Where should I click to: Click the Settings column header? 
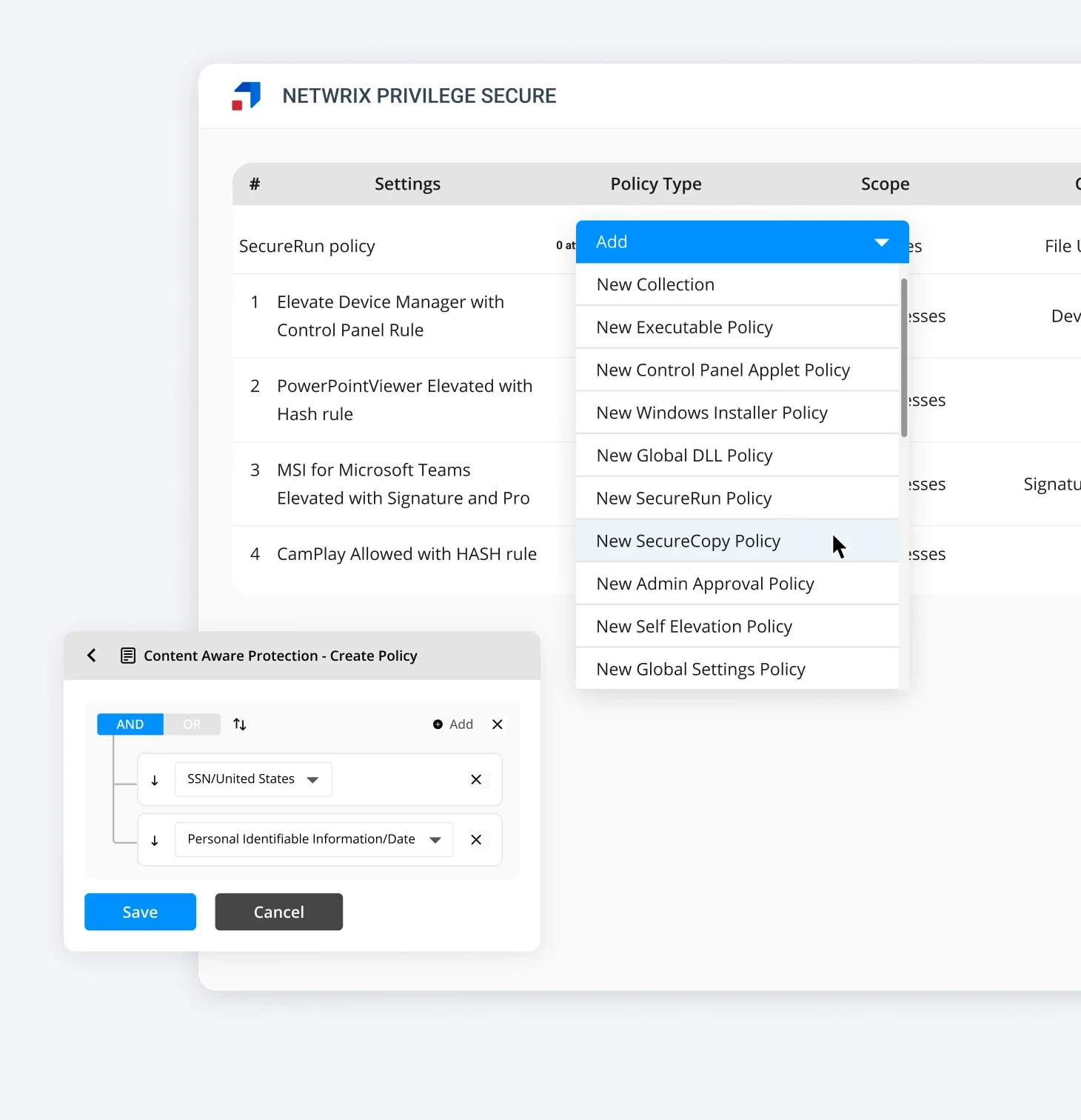[407, 184]
